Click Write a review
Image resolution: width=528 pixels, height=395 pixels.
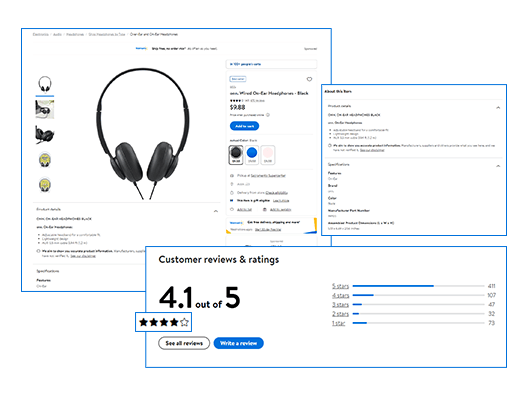(238, 343)
